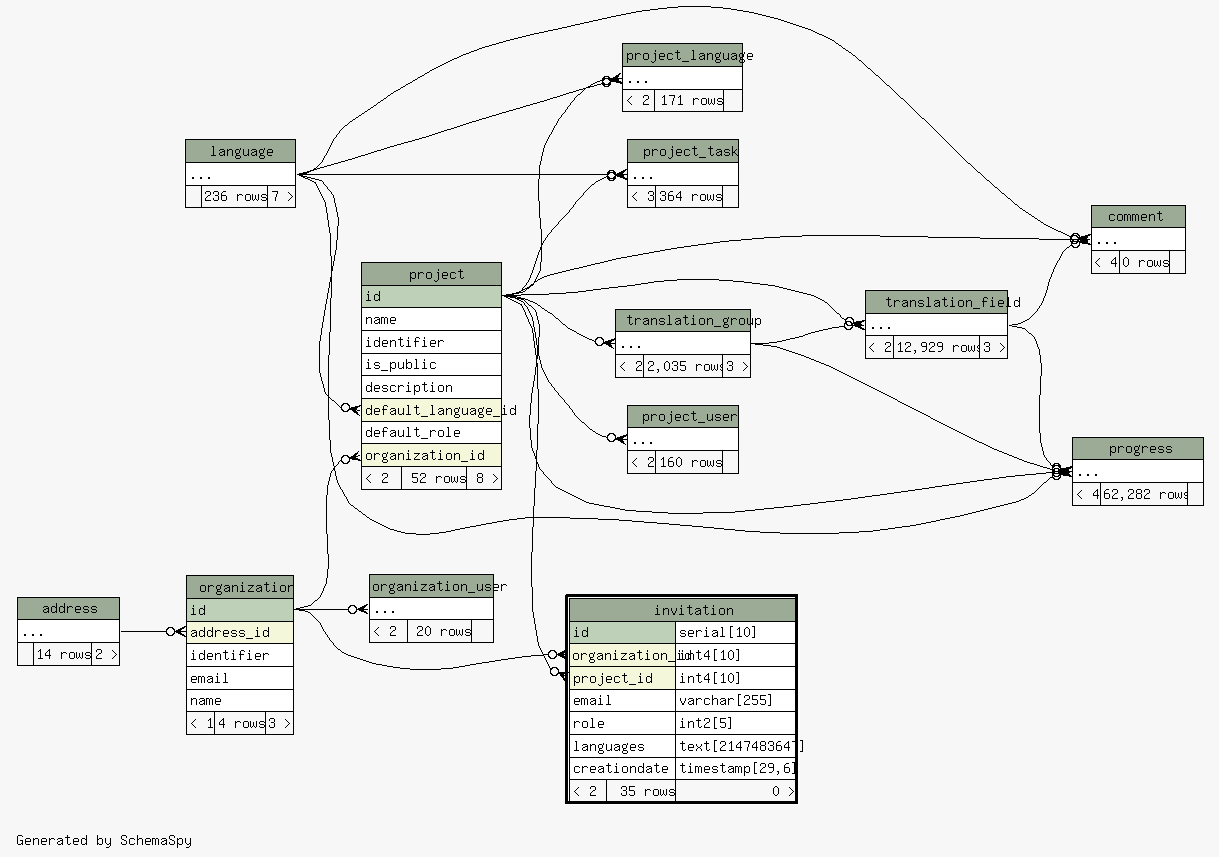The height and width of the screenshot is (857, 1219).
Task: Click the project_task table header
Action: pyautogui.click(x=683, y=151)
